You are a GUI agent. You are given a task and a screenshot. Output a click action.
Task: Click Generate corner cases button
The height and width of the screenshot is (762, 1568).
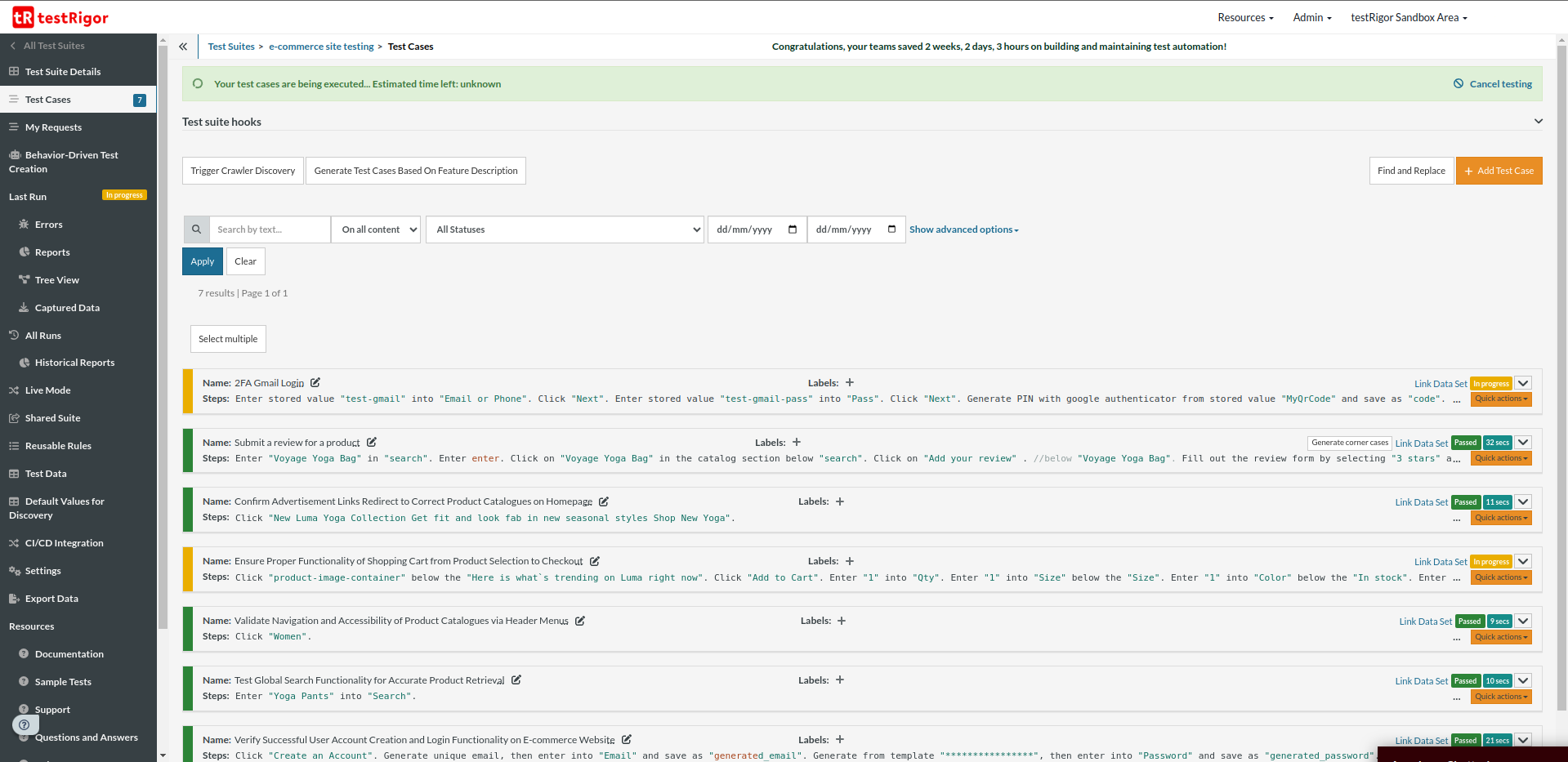pyautogui.click(x=1350, y=443)
